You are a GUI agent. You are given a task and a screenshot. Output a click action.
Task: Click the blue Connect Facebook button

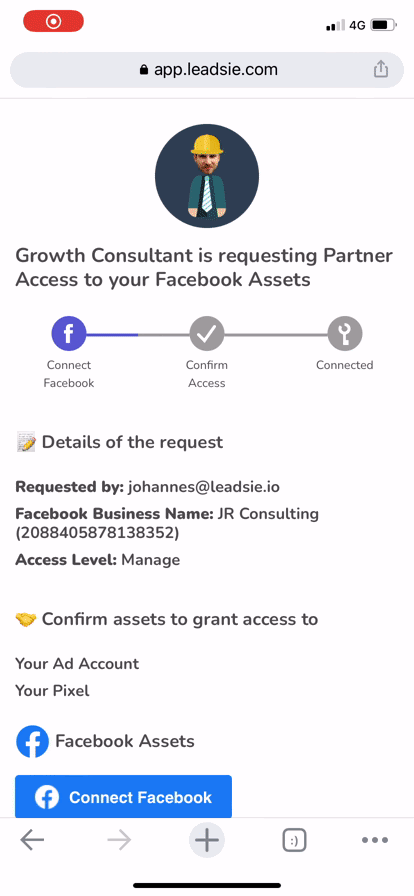[x=124, y=797]
